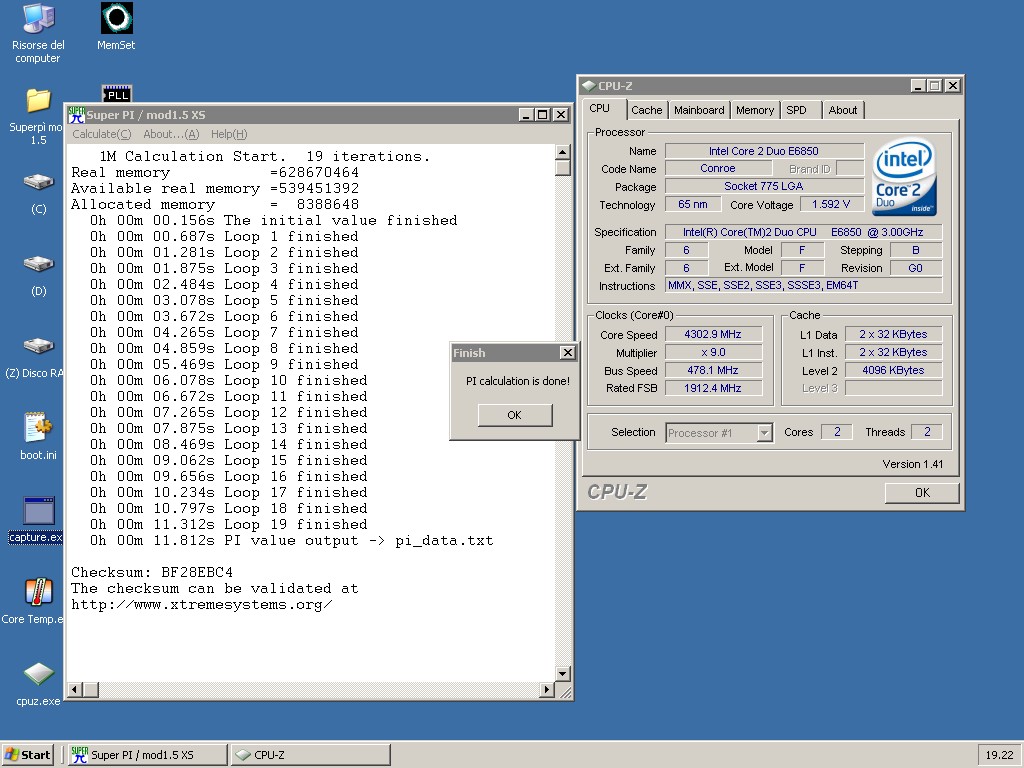Image resolution: width=1024 pixels, height=768 pixels.
Task: Click Super PI horizontal scroll right arrow
Action: pos(547,690)
